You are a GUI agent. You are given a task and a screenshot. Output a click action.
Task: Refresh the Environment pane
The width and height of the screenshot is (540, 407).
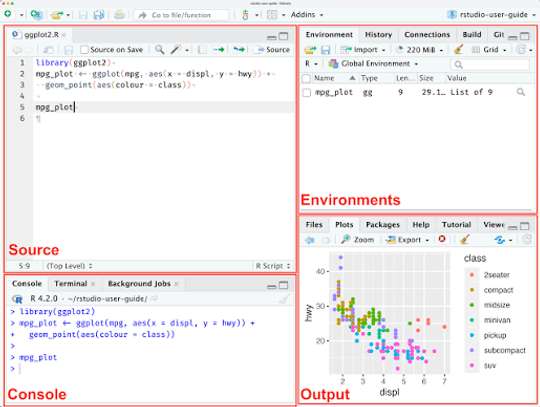click(x=522, y=50)
